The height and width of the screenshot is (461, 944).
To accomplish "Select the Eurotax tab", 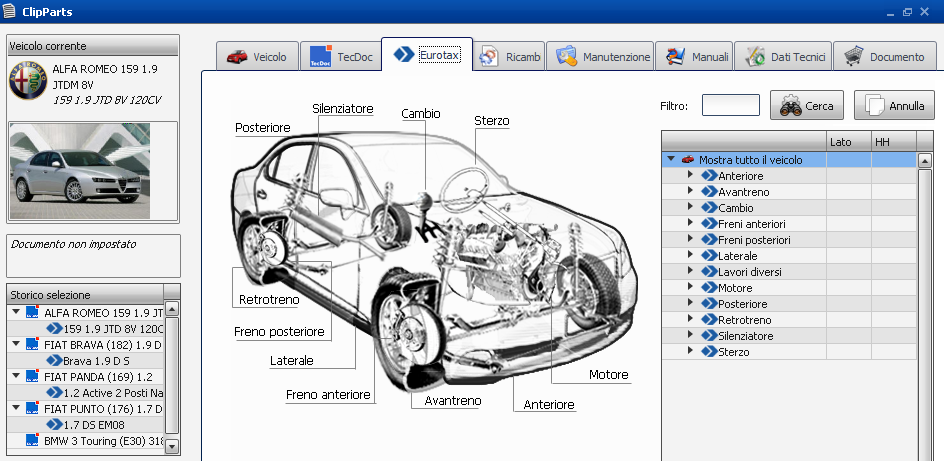I will 427,55.
